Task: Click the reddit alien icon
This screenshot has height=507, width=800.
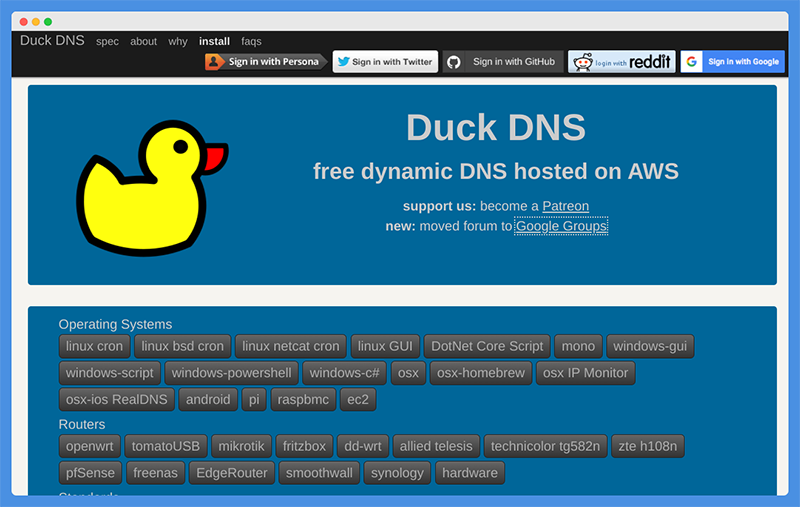Action: (x=583, y=62)
